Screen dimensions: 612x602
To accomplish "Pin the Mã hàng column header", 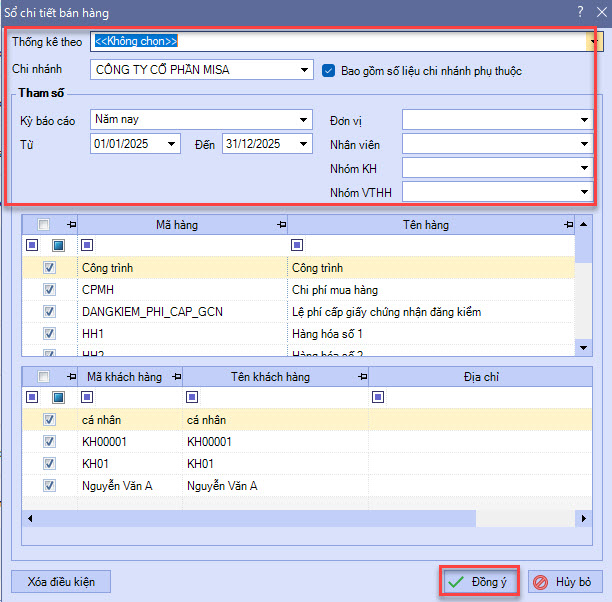I will click(281, 225).
